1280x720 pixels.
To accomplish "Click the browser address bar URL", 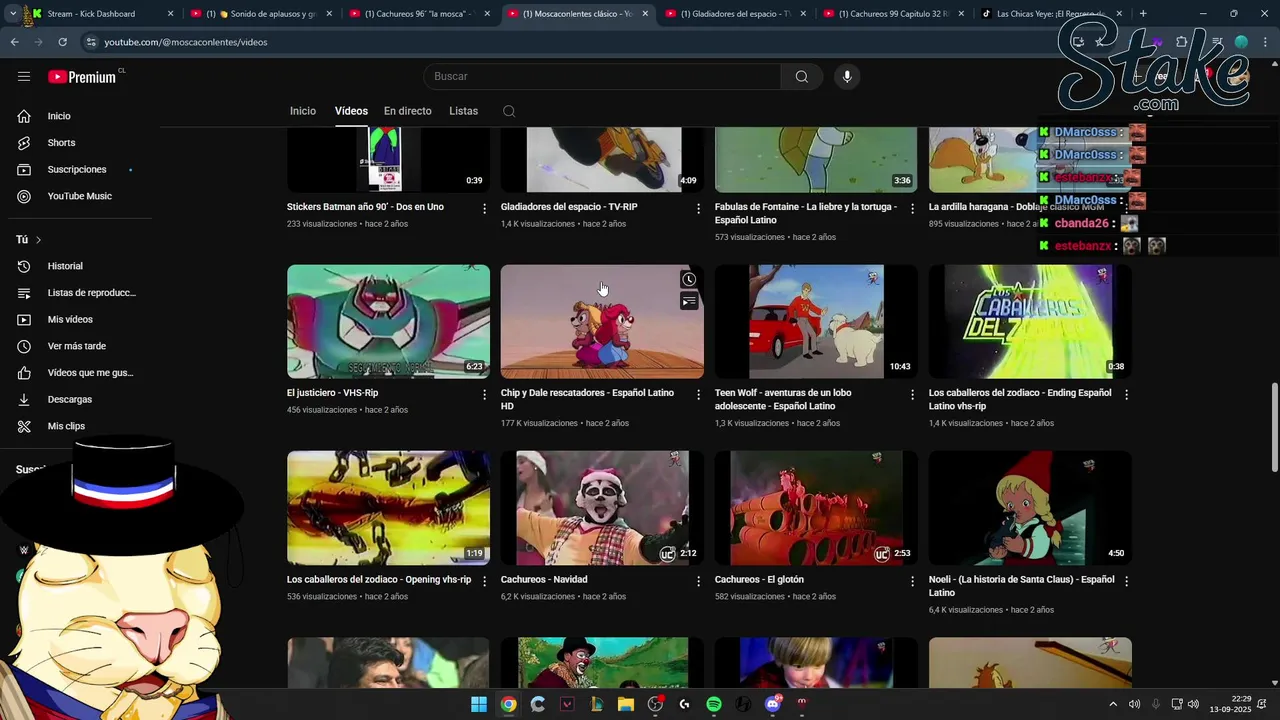I will tap(186, 42).
